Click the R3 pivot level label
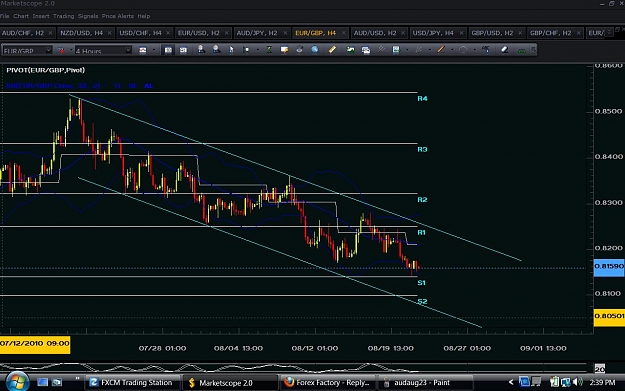Image resolution: width=625 pixels, height=391 pixels. pyautogui.click(x=422, y=149)
